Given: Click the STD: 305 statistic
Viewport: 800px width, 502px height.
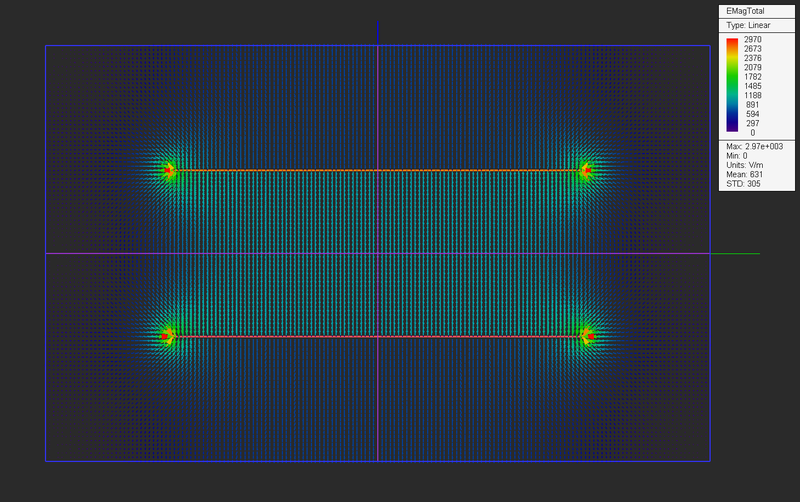Looking at the screenshot, I should click(743, 184).
